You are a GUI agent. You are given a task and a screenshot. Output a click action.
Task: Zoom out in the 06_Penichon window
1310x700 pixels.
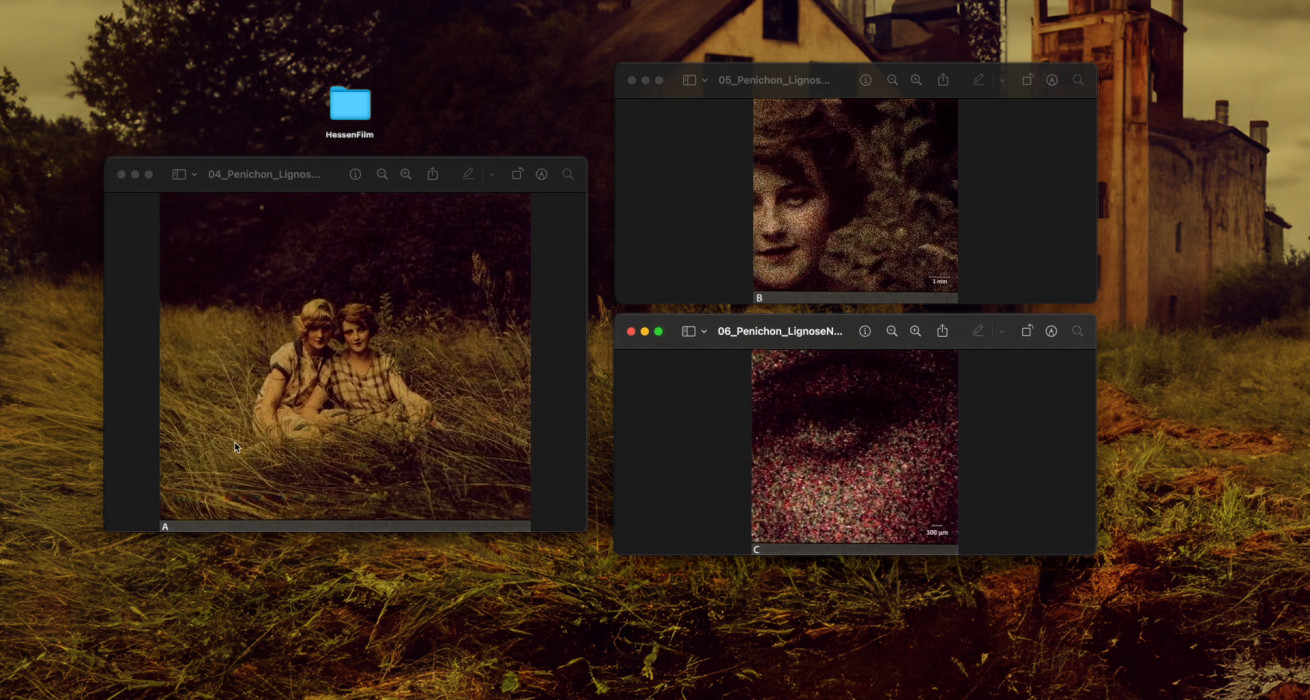(x=892, y=331)
